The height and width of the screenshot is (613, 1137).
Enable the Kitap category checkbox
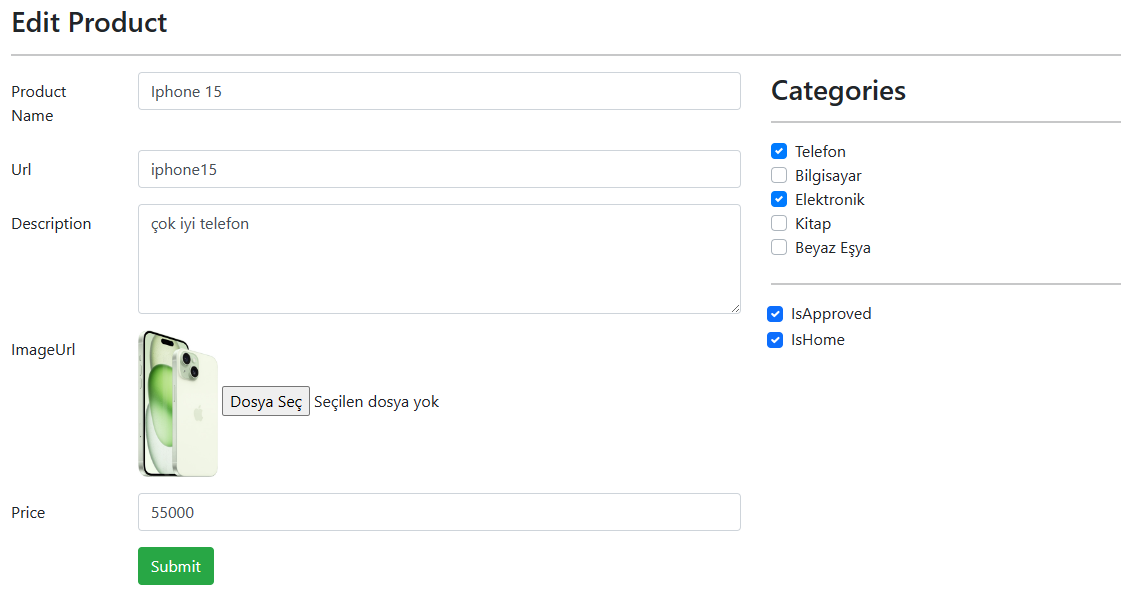coord(779,224)
